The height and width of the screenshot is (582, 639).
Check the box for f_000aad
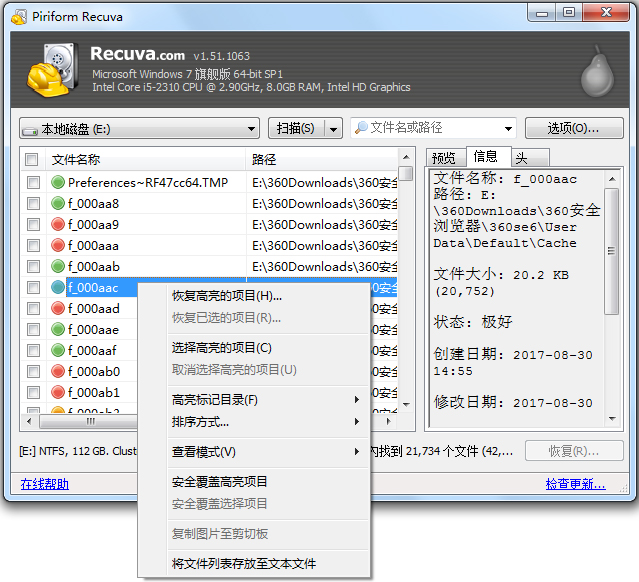tap(33, 308)
